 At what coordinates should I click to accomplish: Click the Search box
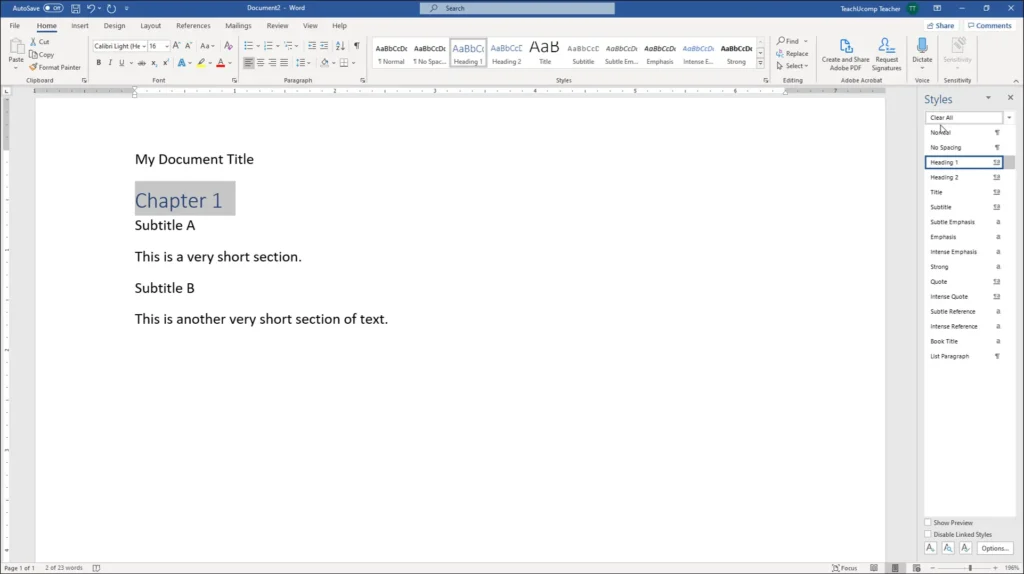pos(517,8)
